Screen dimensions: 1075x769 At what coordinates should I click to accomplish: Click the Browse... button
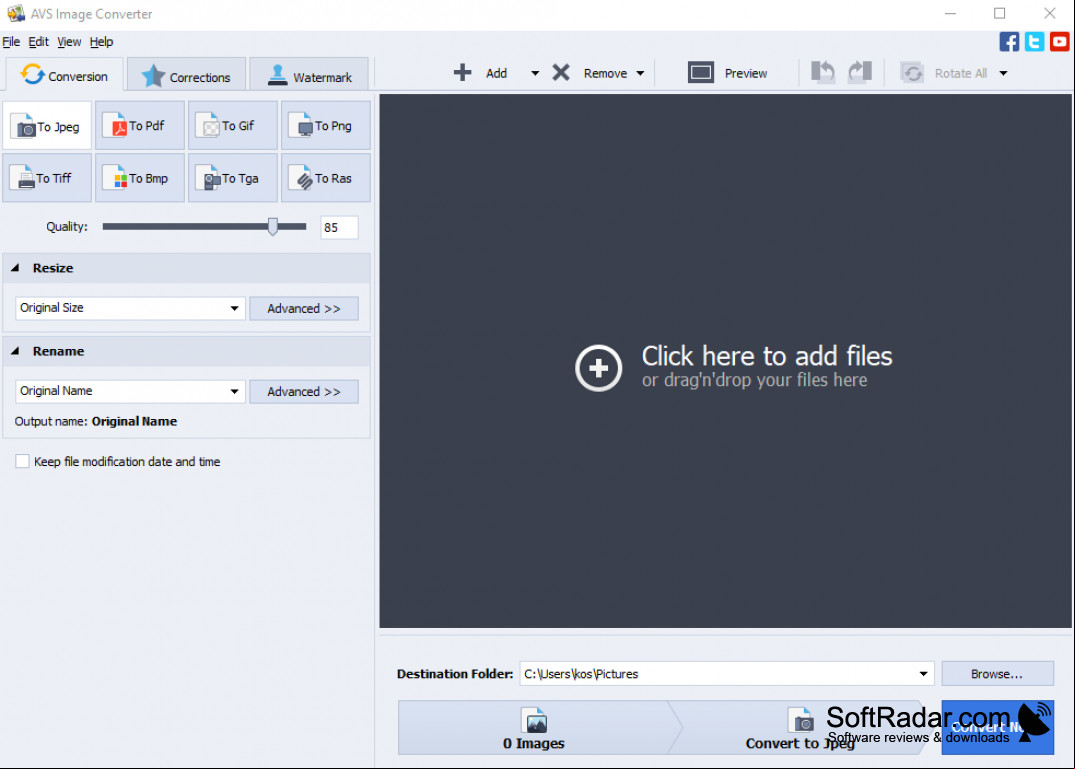coord(998,674)
